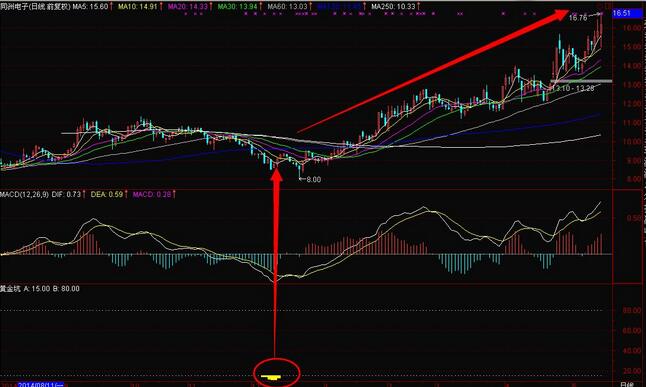The image size is (646, 387).
Task: Click the 2014/08/11 date tag
Action: (40, 385)
